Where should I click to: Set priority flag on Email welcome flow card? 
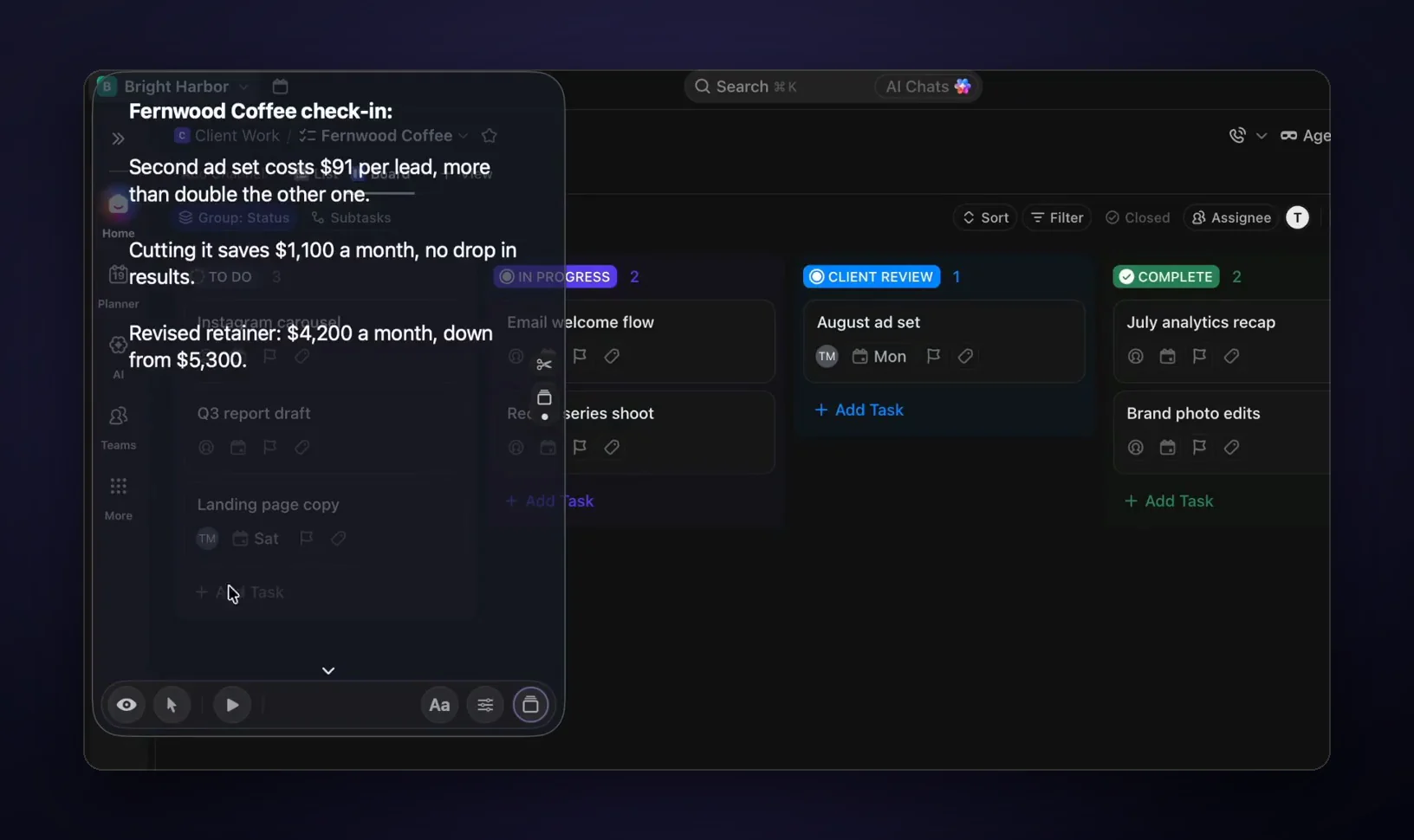pyautogui.click(x=580, y=356)
